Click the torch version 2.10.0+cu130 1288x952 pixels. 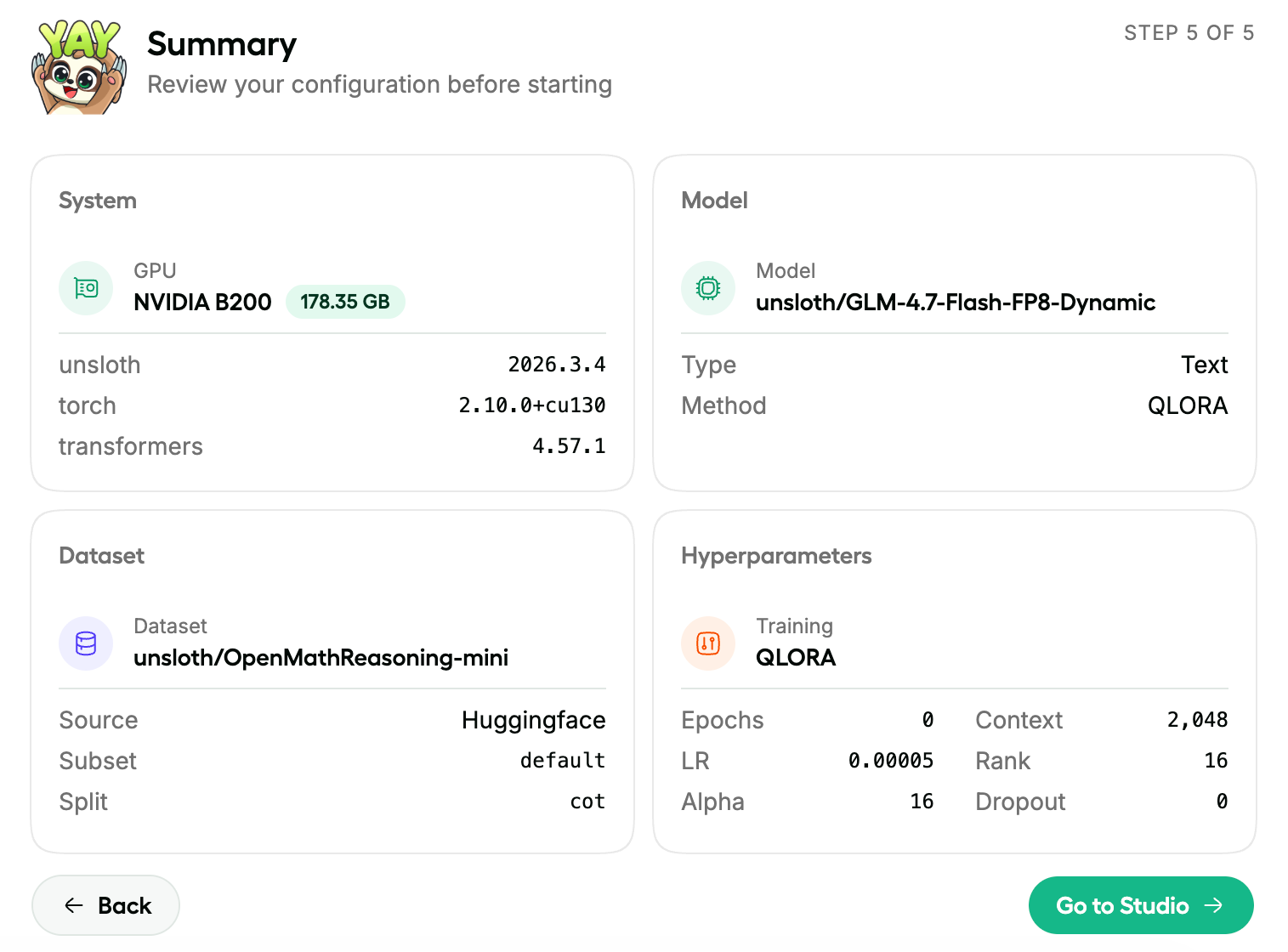[531, 405]
